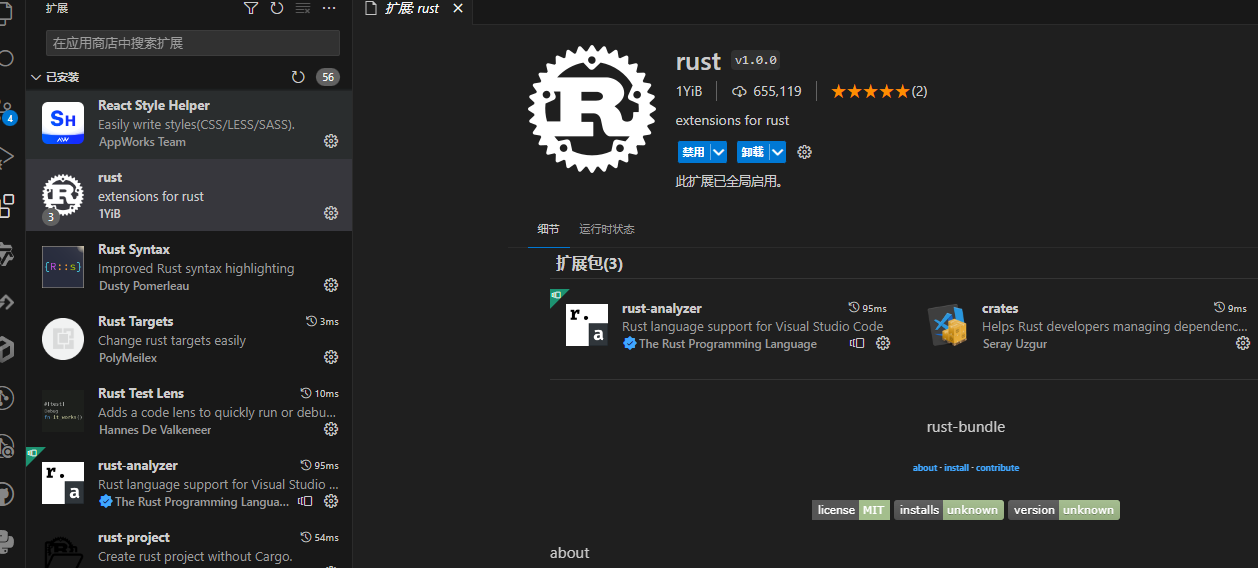Close the 扩展: rust editor tab
Screen dimensions: 1258x568
pyautogui.click(x=458, y=8)
